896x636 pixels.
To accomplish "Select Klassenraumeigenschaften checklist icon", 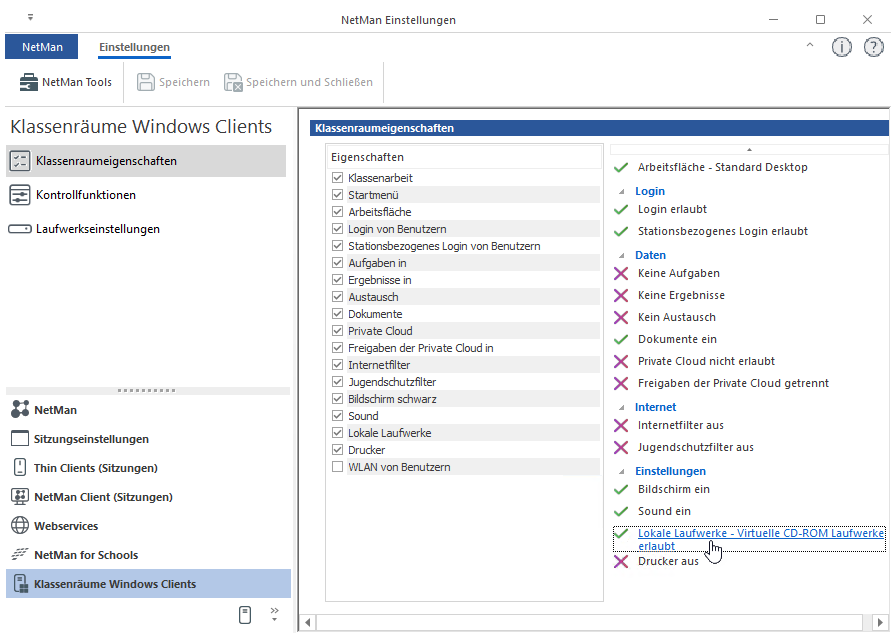I will click(20, 161).
